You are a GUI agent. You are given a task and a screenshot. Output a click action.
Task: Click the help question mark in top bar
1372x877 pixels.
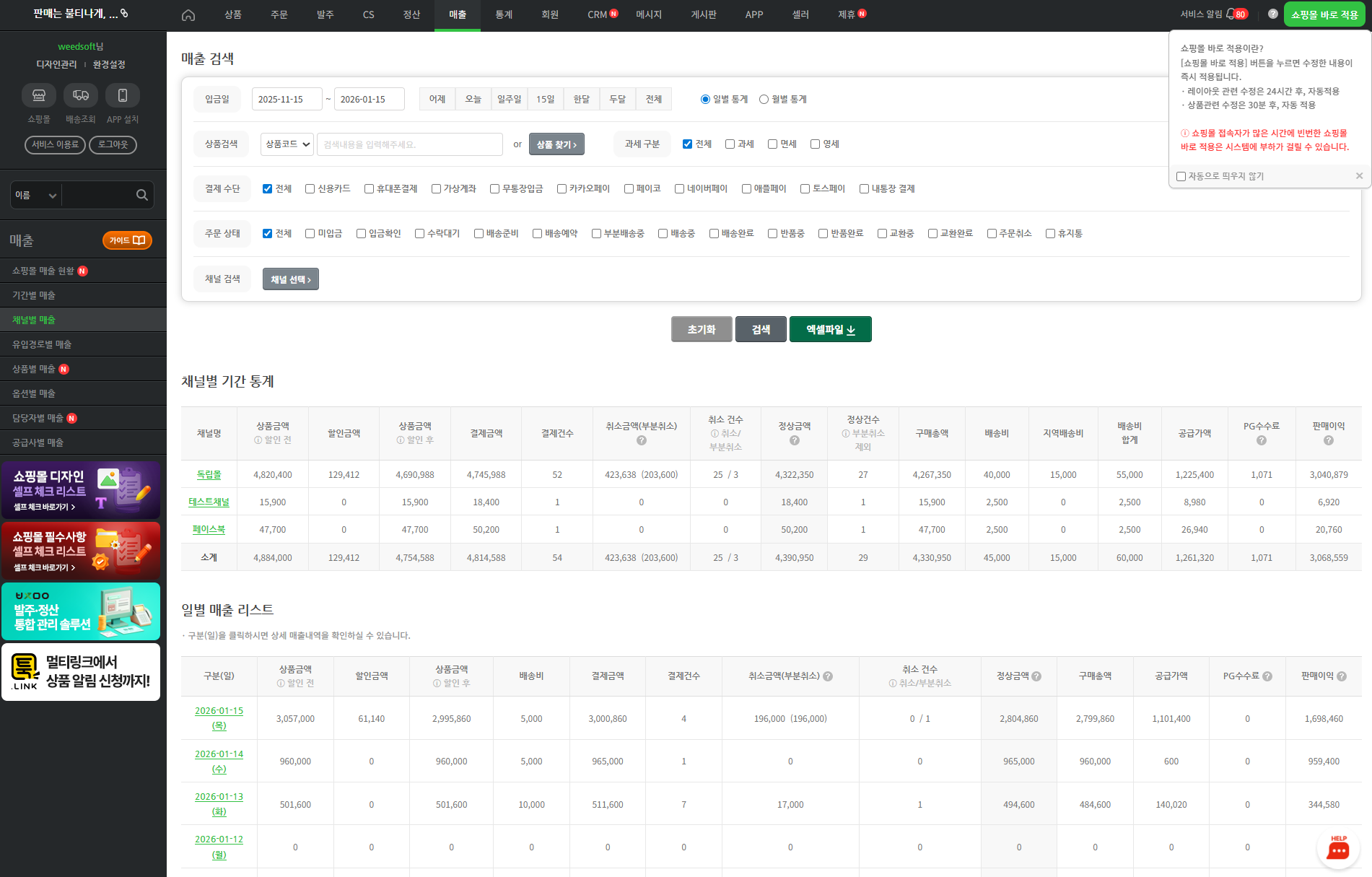[1273, 14]
